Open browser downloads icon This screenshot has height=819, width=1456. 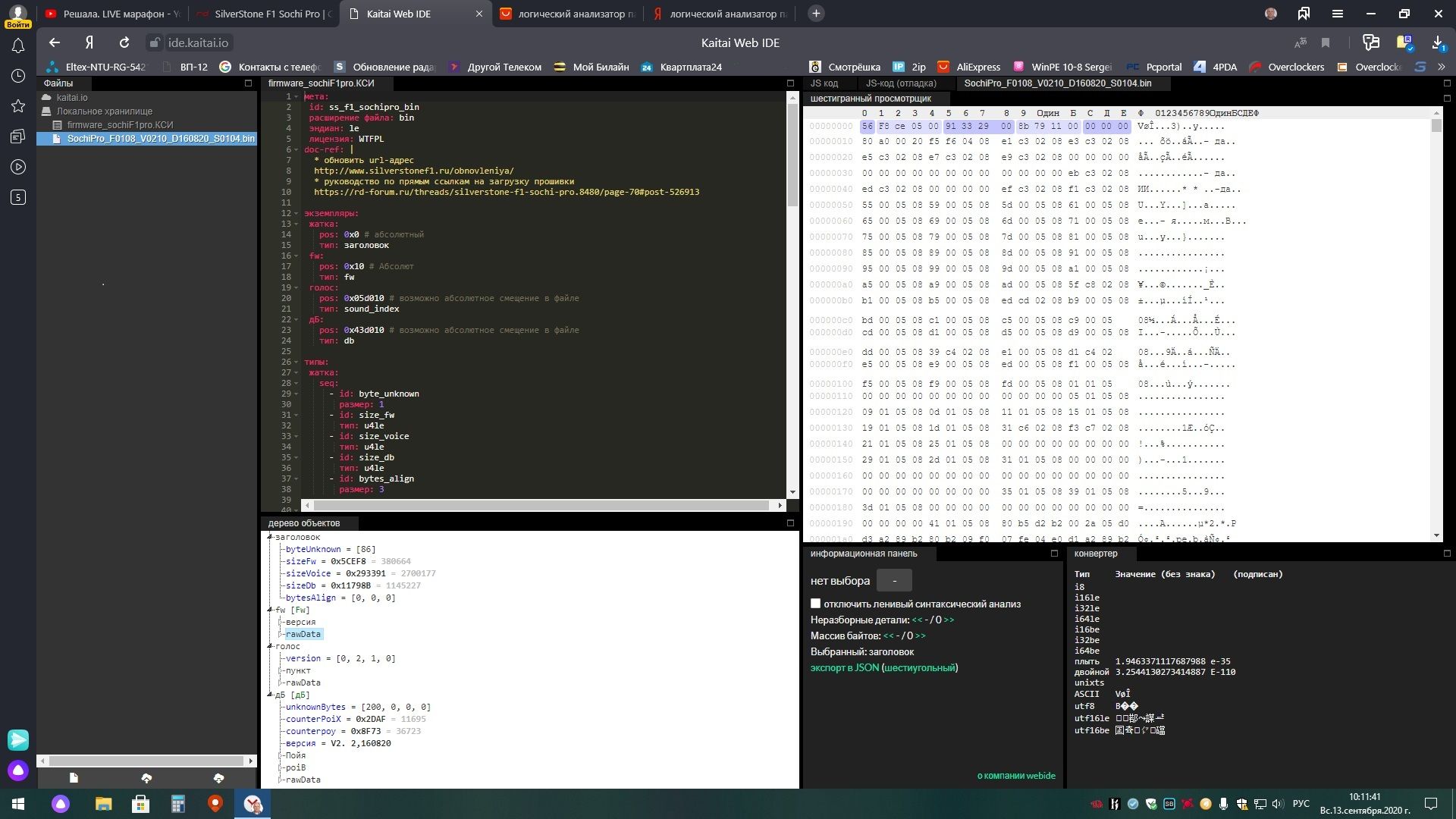coord(1437,43)
